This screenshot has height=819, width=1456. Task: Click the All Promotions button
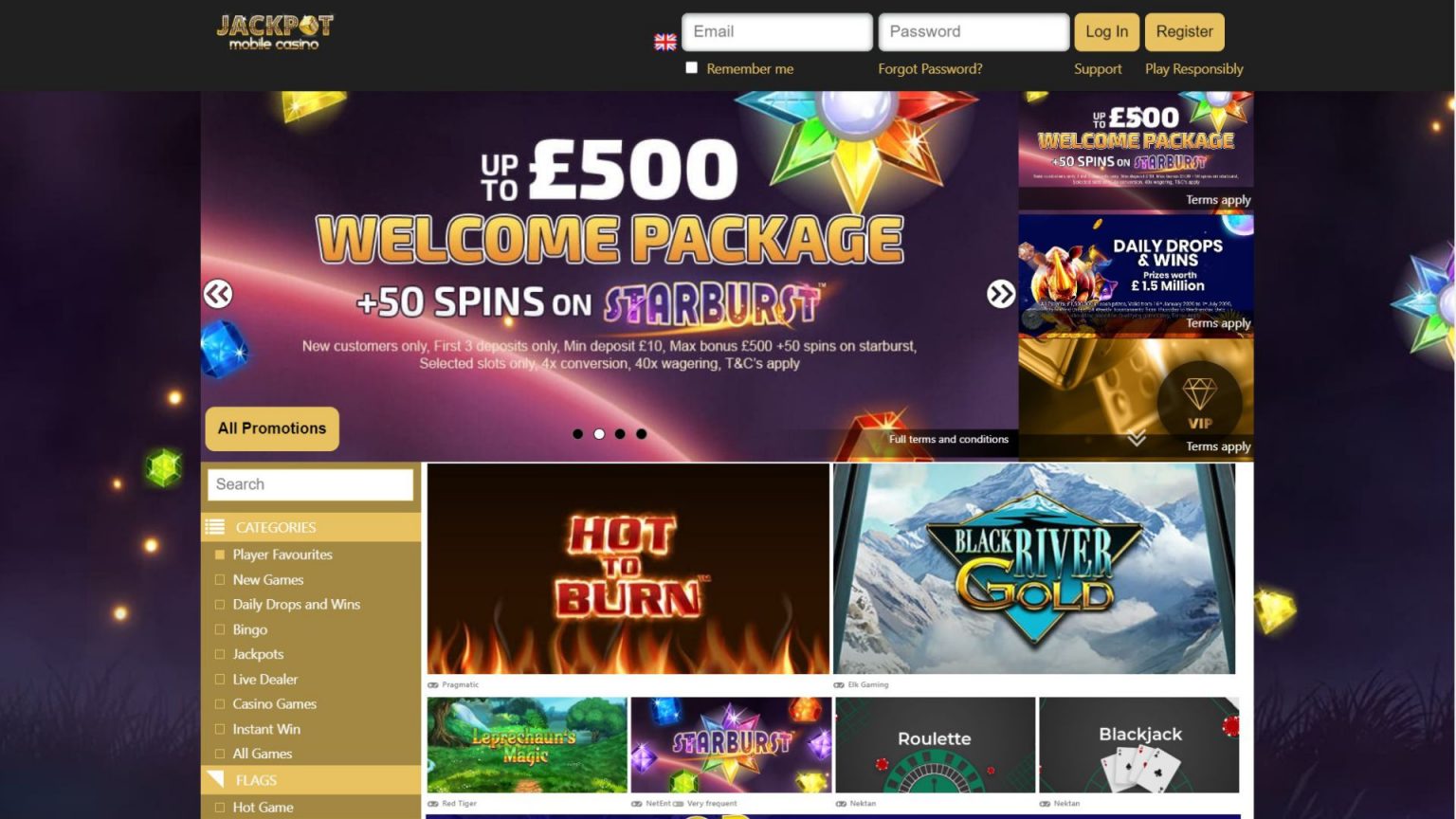(x=272, y=428)
